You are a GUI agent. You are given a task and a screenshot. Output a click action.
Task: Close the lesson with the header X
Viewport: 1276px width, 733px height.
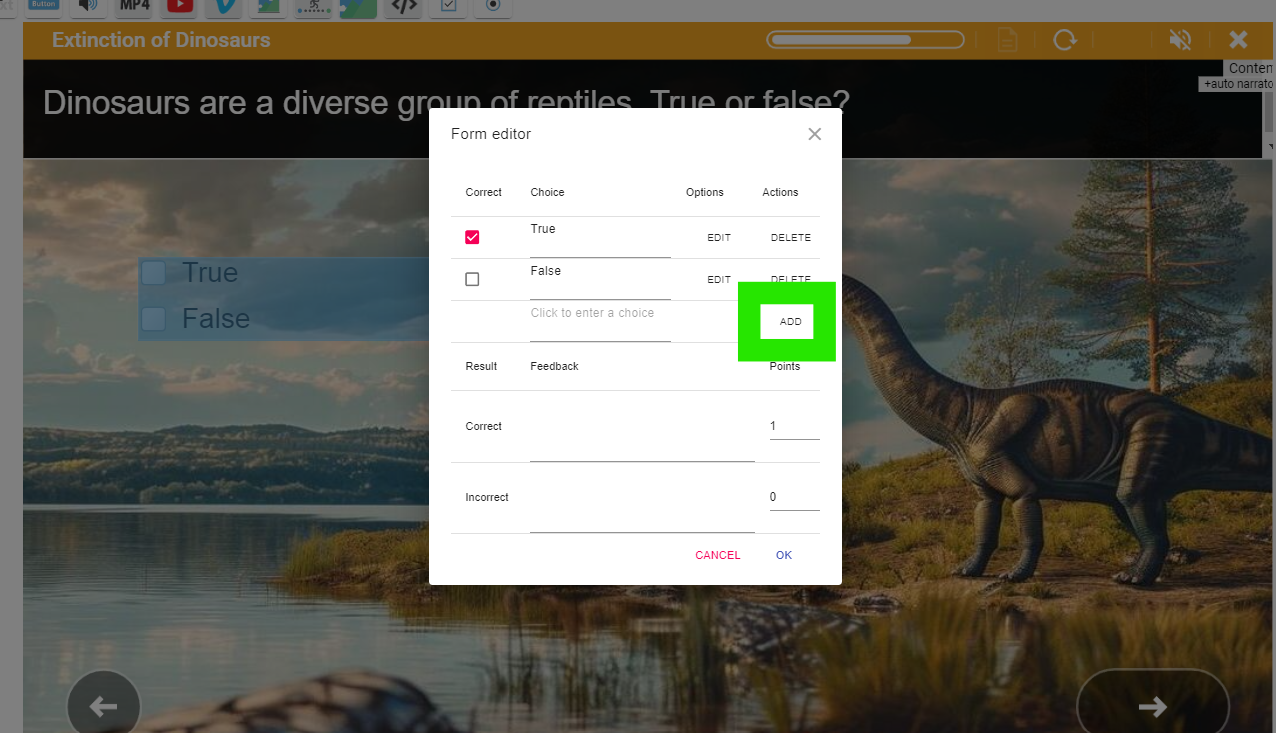click(1238, 40)
